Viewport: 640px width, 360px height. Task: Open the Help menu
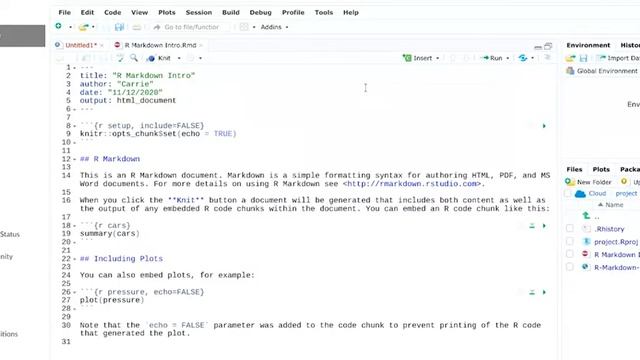351,13
